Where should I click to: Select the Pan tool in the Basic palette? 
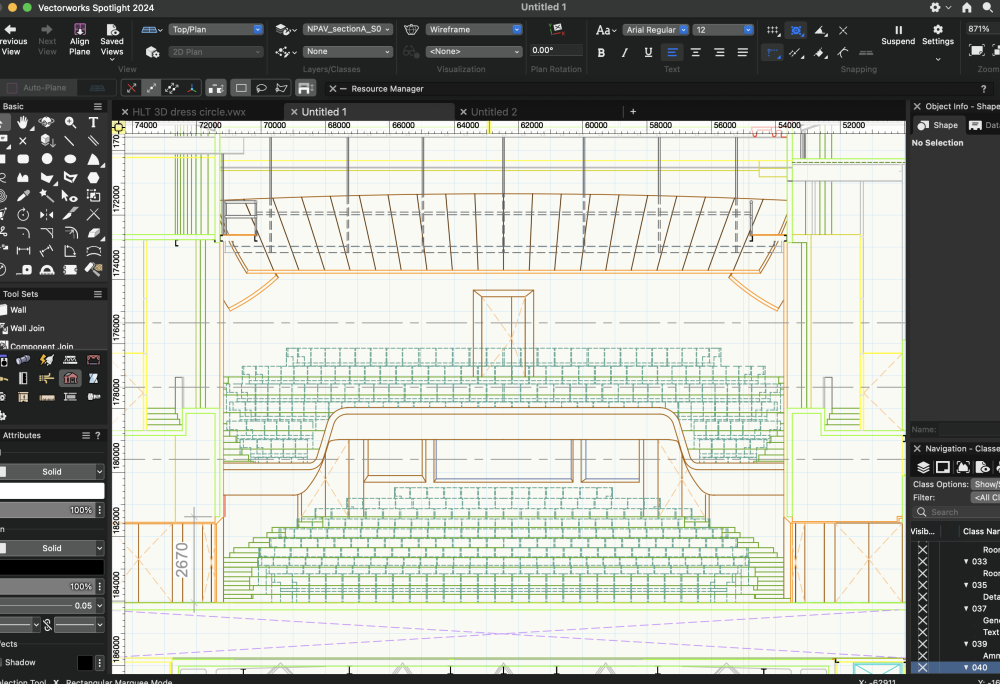coord(22,122)
